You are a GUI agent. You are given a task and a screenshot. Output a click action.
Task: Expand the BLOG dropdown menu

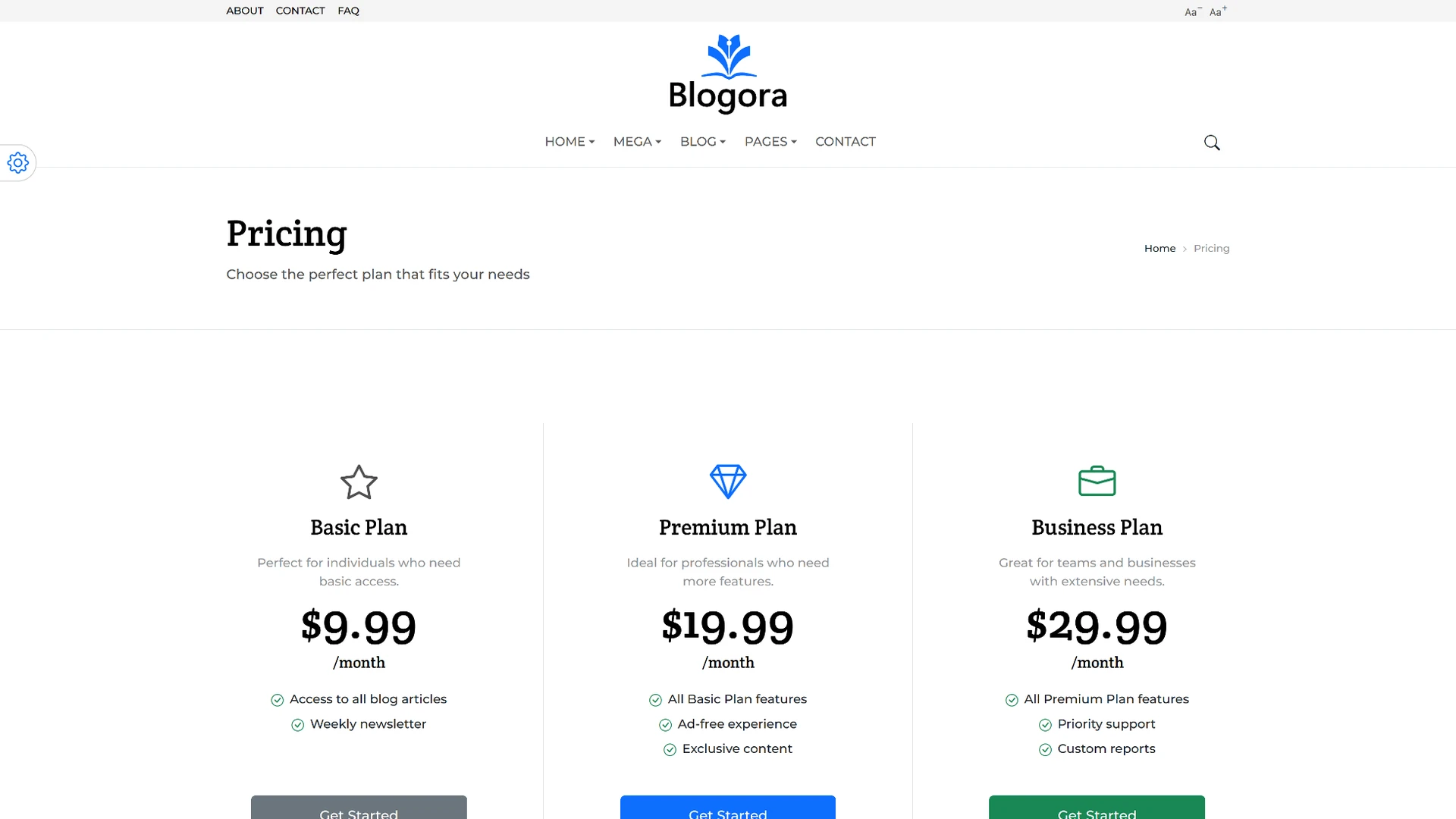pos(703,142)
